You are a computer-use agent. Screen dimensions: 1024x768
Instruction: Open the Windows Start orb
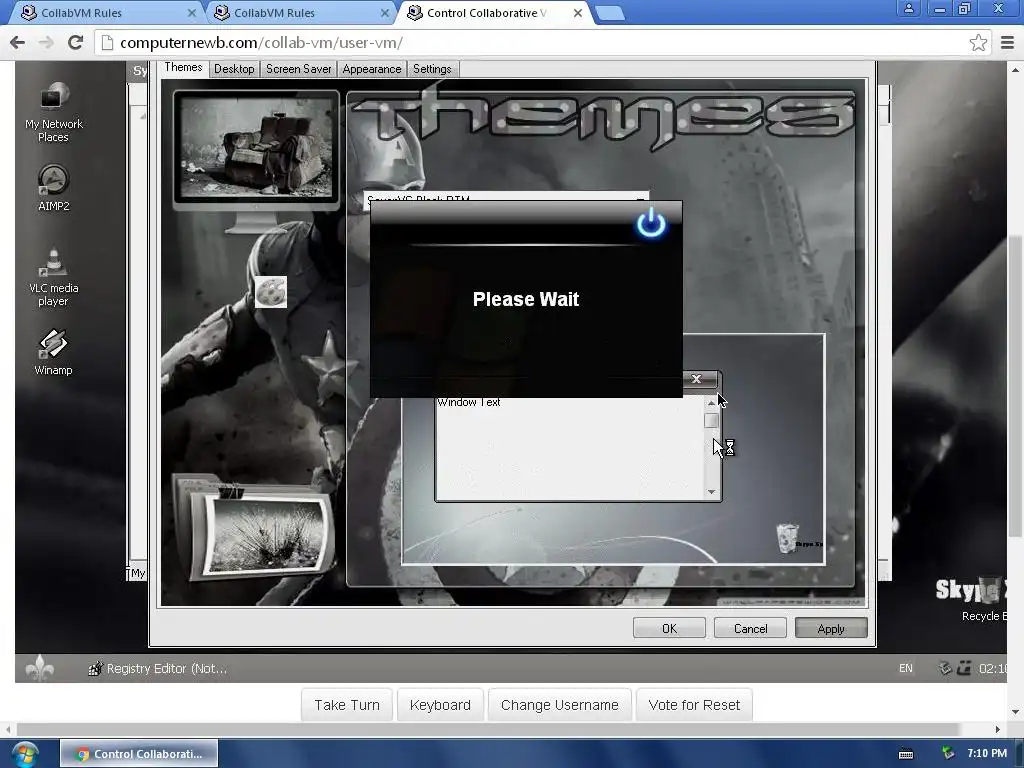[x=25, y=754]
